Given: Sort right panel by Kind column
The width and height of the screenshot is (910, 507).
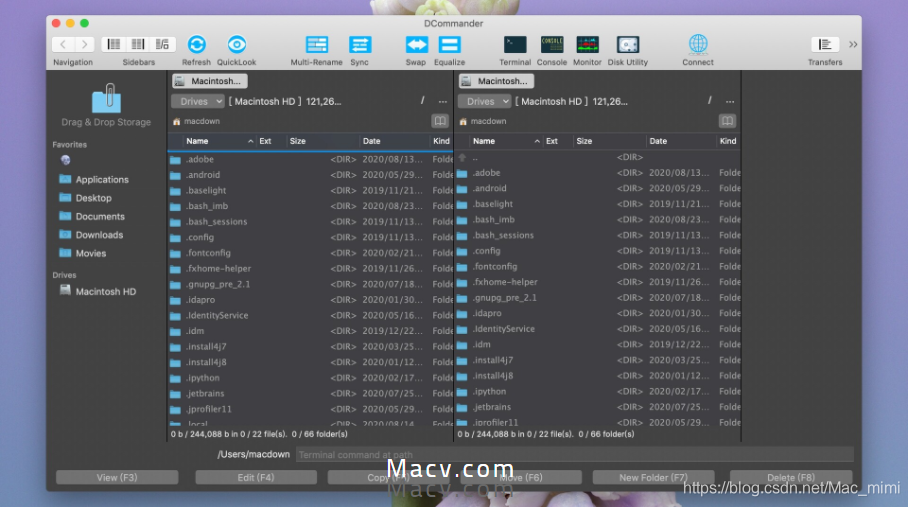Looking at the screenshot, I should (x=728, y=141).
